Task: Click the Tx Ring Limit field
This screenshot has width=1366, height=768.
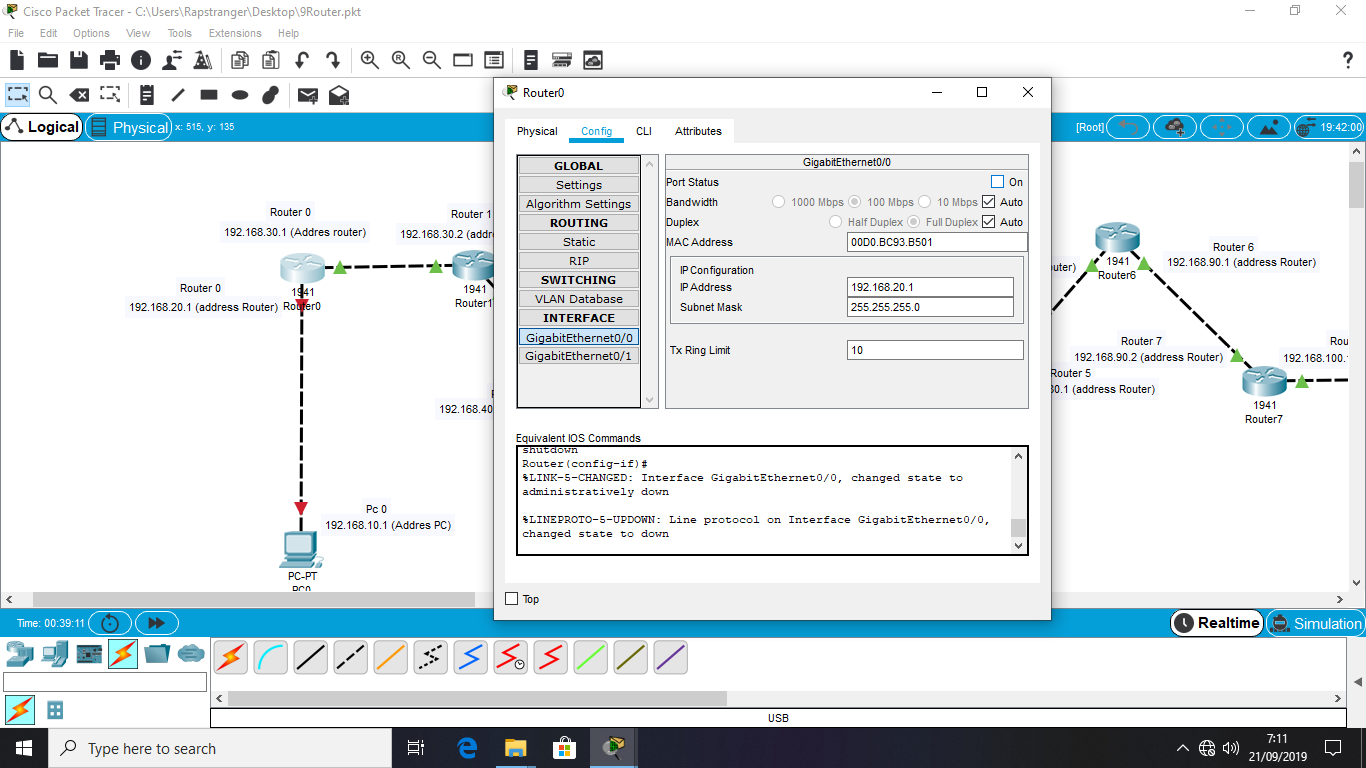Action: 935,350
